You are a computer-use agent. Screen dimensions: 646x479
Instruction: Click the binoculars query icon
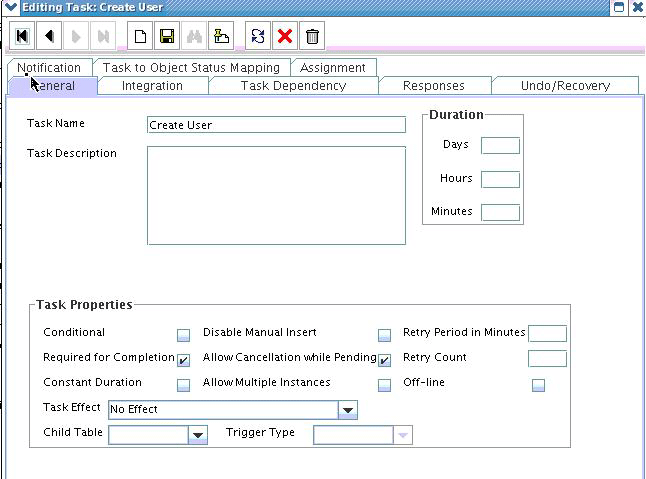click(194, 36)
